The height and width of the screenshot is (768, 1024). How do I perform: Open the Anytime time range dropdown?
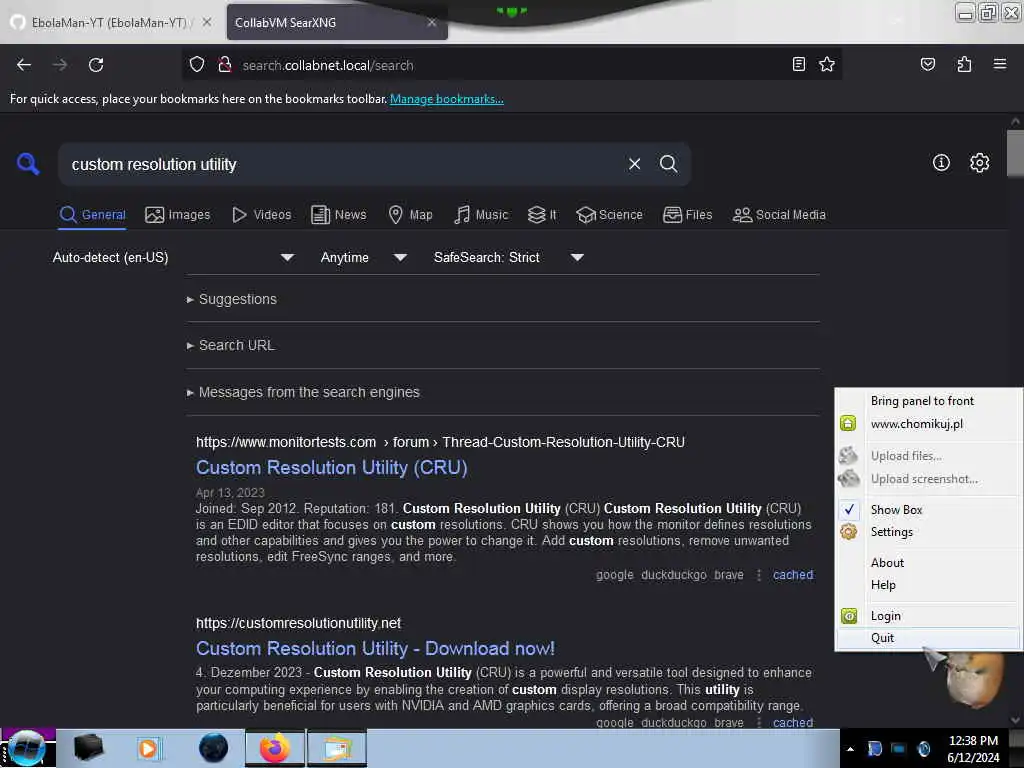pos(363,257)
